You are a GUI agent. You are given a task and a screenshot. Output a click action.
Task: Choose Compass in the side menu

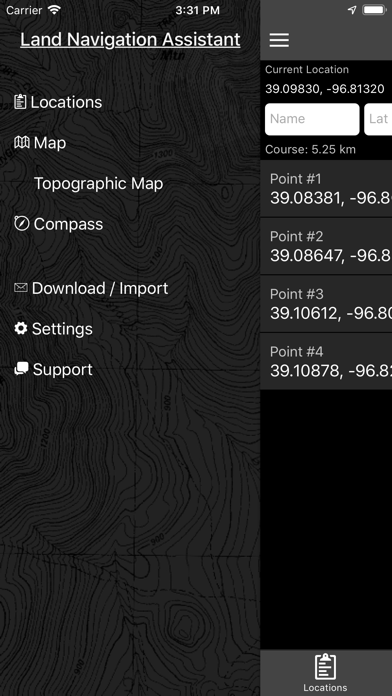(x=68, y=224)
